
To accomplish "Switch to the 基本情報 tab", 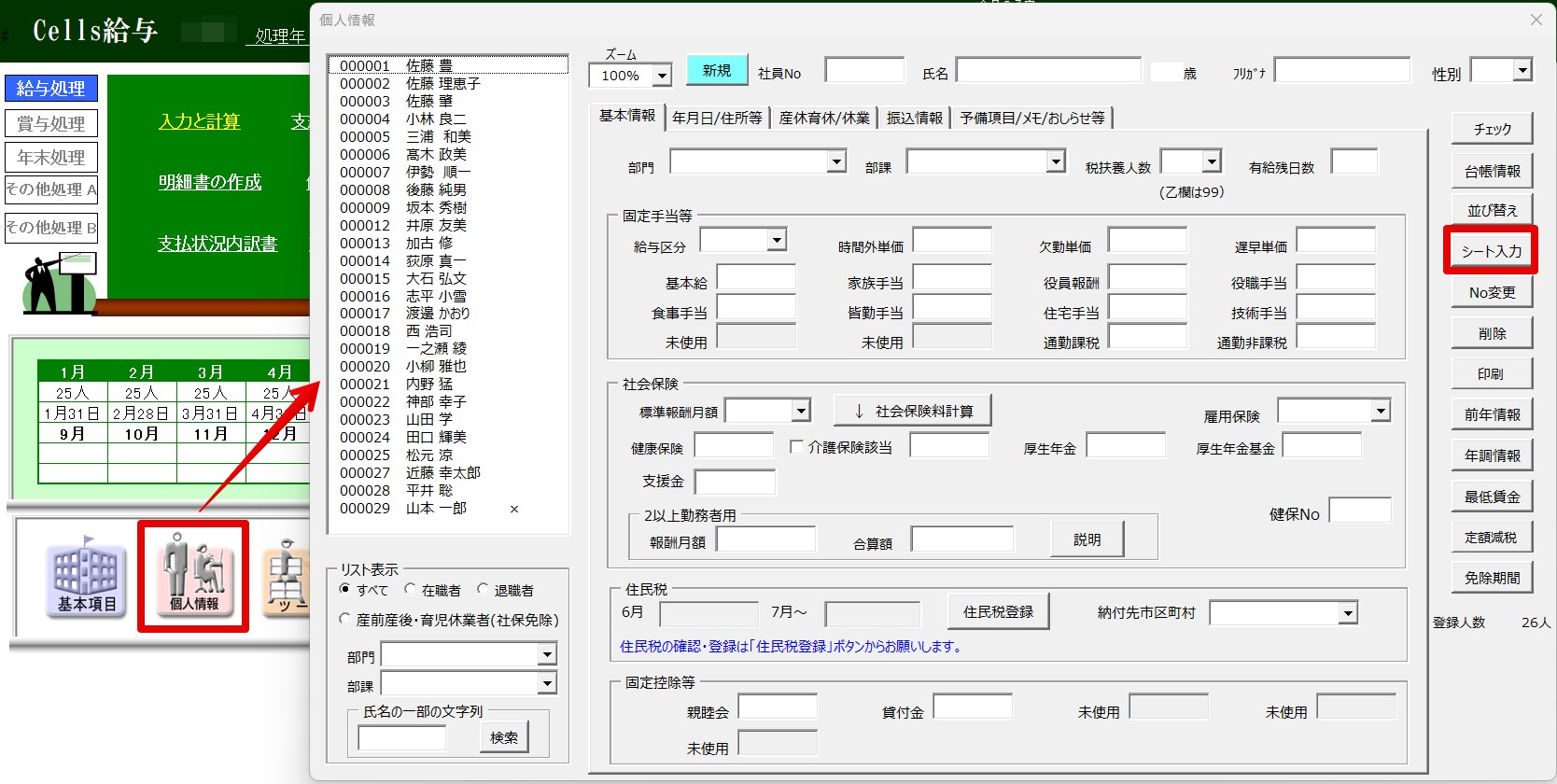I will pyautogui.click(x=627, y=116).
